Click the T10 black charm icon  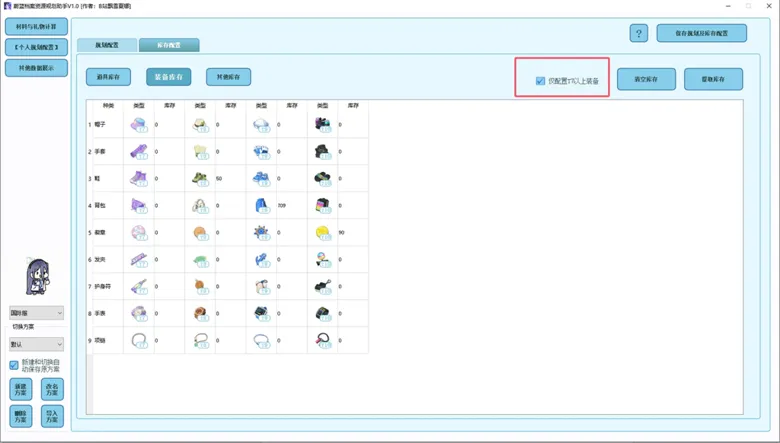pyautogui.click(x=323, y=286)
